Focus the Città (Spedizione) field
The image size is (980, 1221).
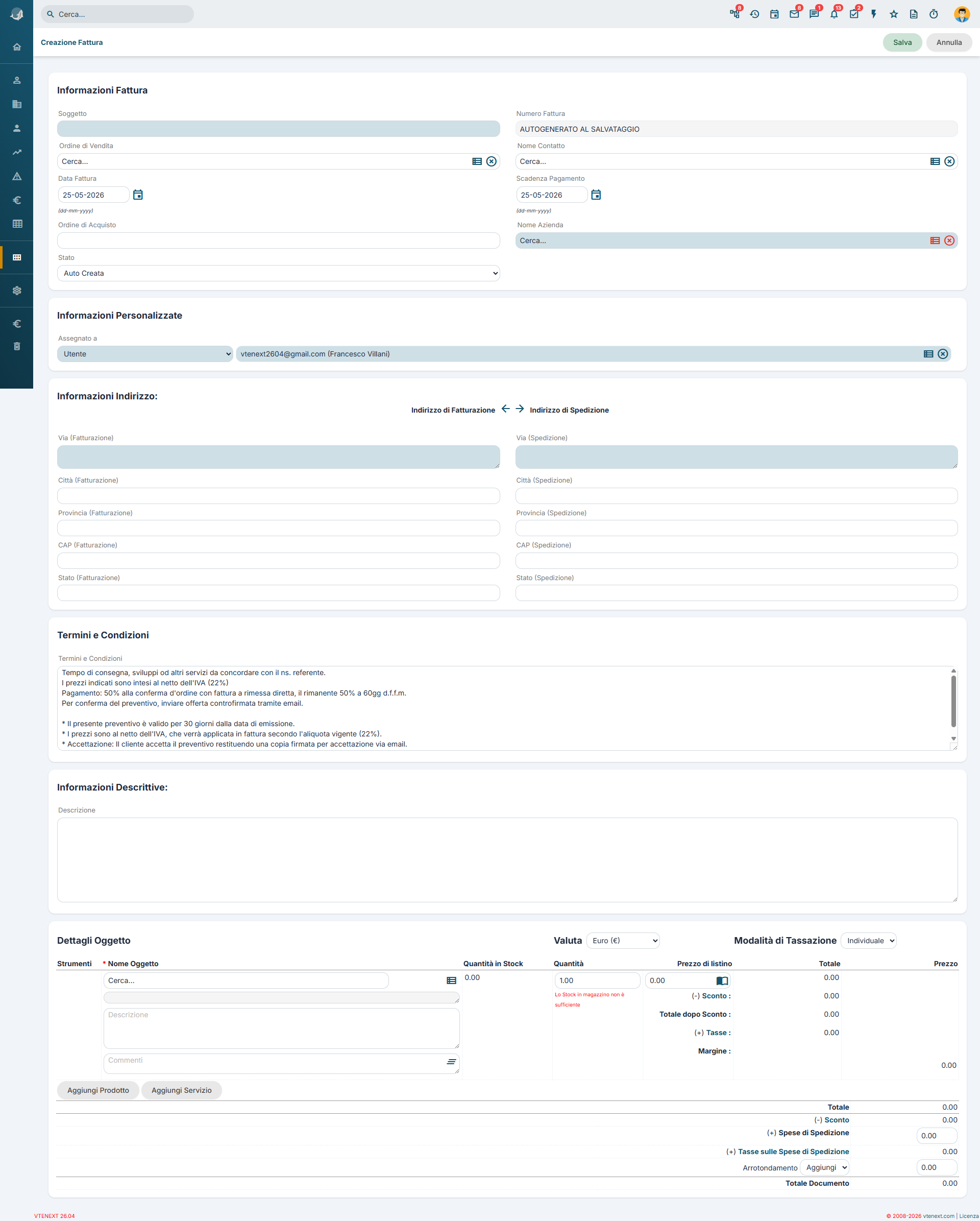point(736,496)
